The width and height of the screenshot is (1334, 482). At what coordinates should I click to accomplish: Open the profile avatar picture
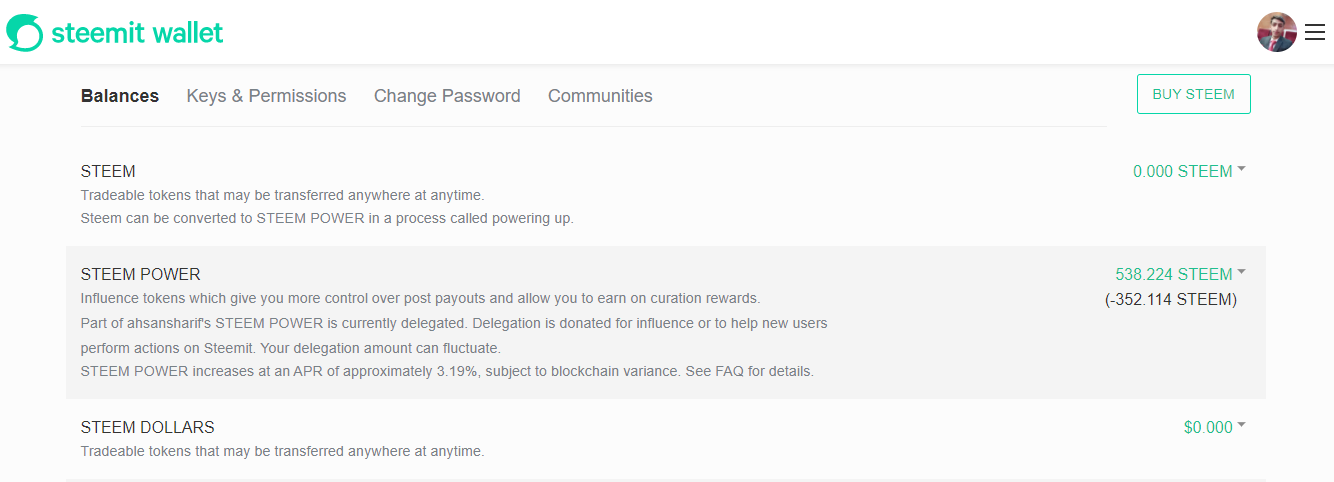point(1276,33)
